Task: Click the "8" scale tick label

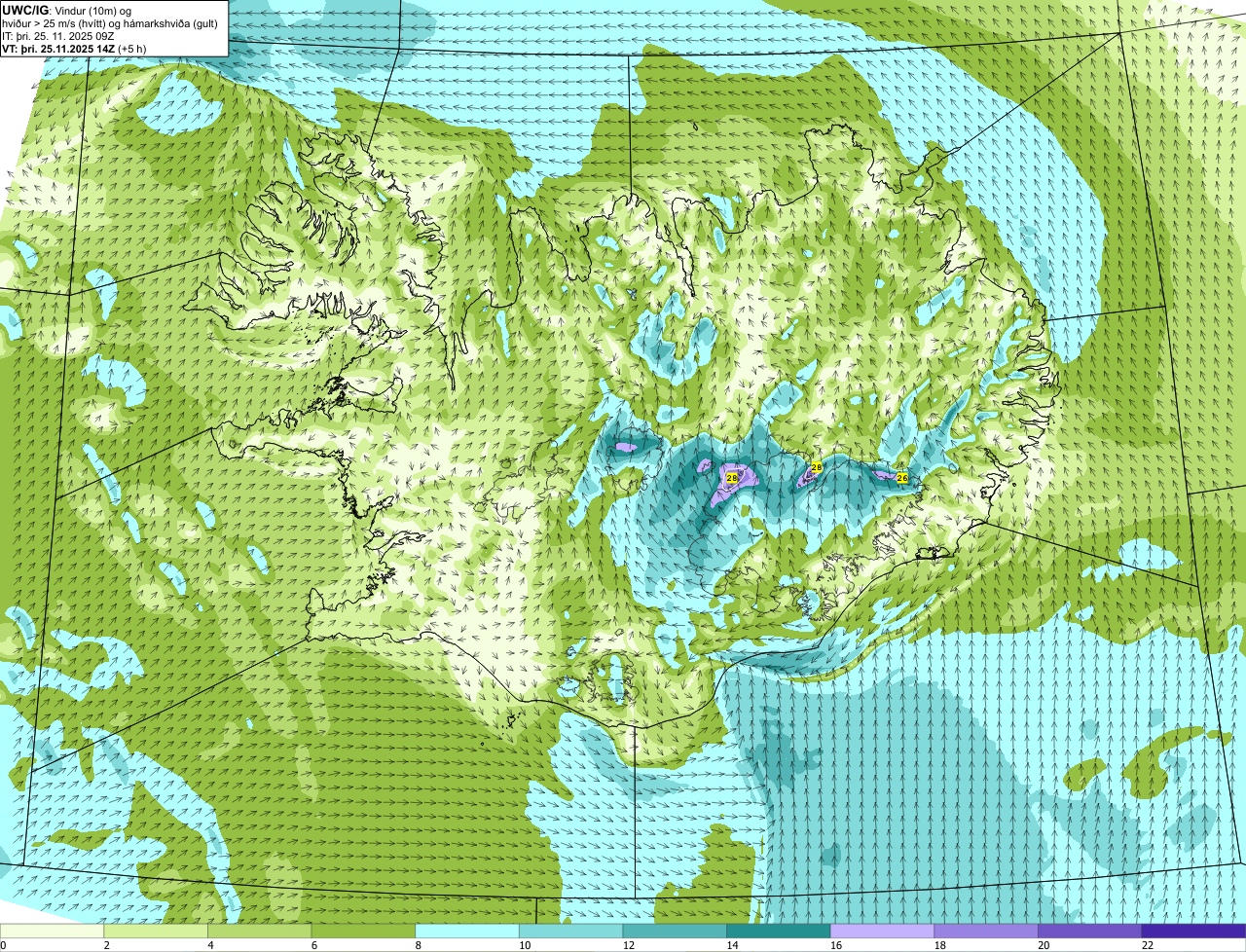Action: (419, 945)
